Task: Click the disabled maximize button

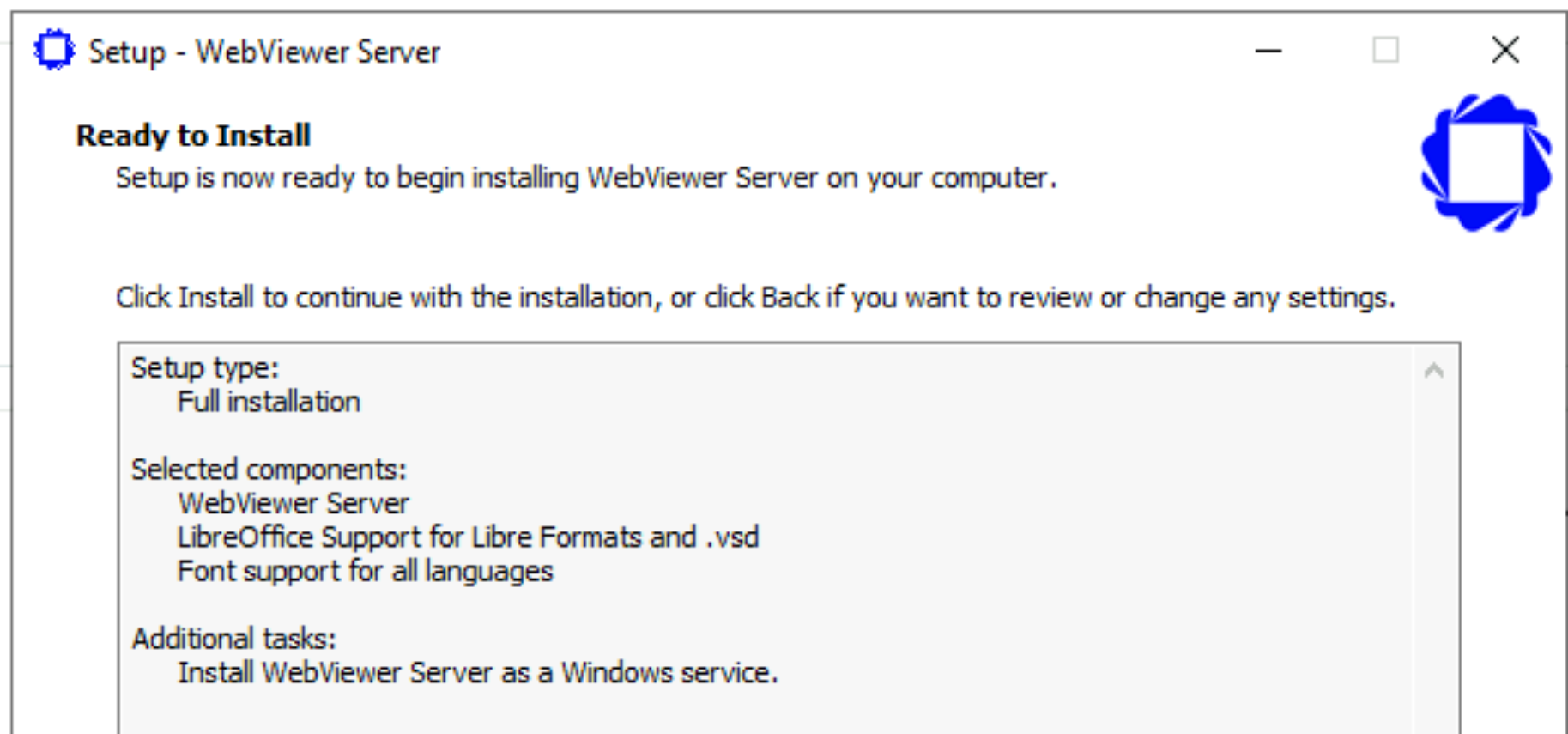Action: (1385, 51)
